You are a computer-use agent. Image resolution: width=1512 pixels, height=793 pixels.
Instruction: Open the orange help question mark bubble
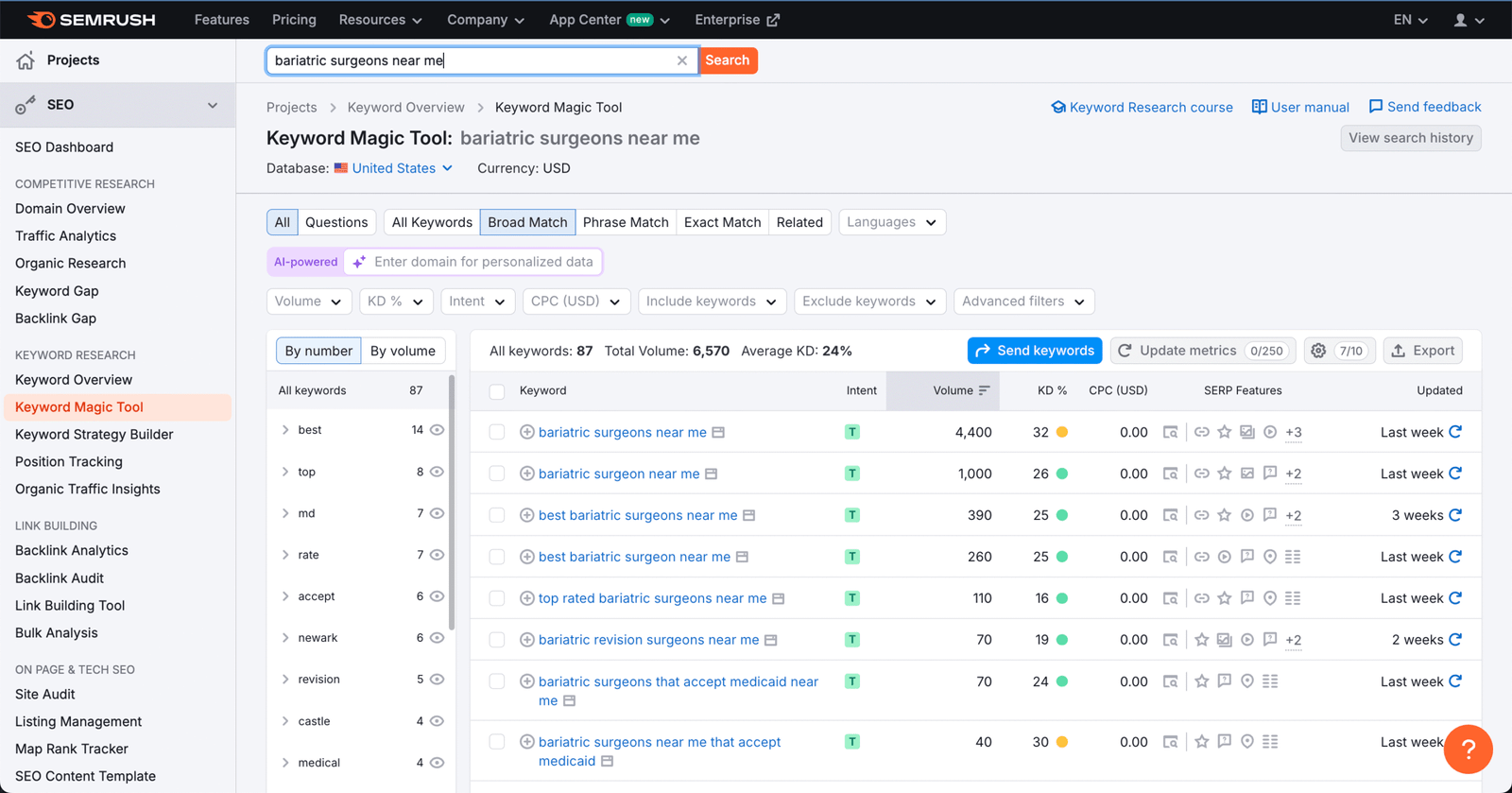tap(1468, 749)
